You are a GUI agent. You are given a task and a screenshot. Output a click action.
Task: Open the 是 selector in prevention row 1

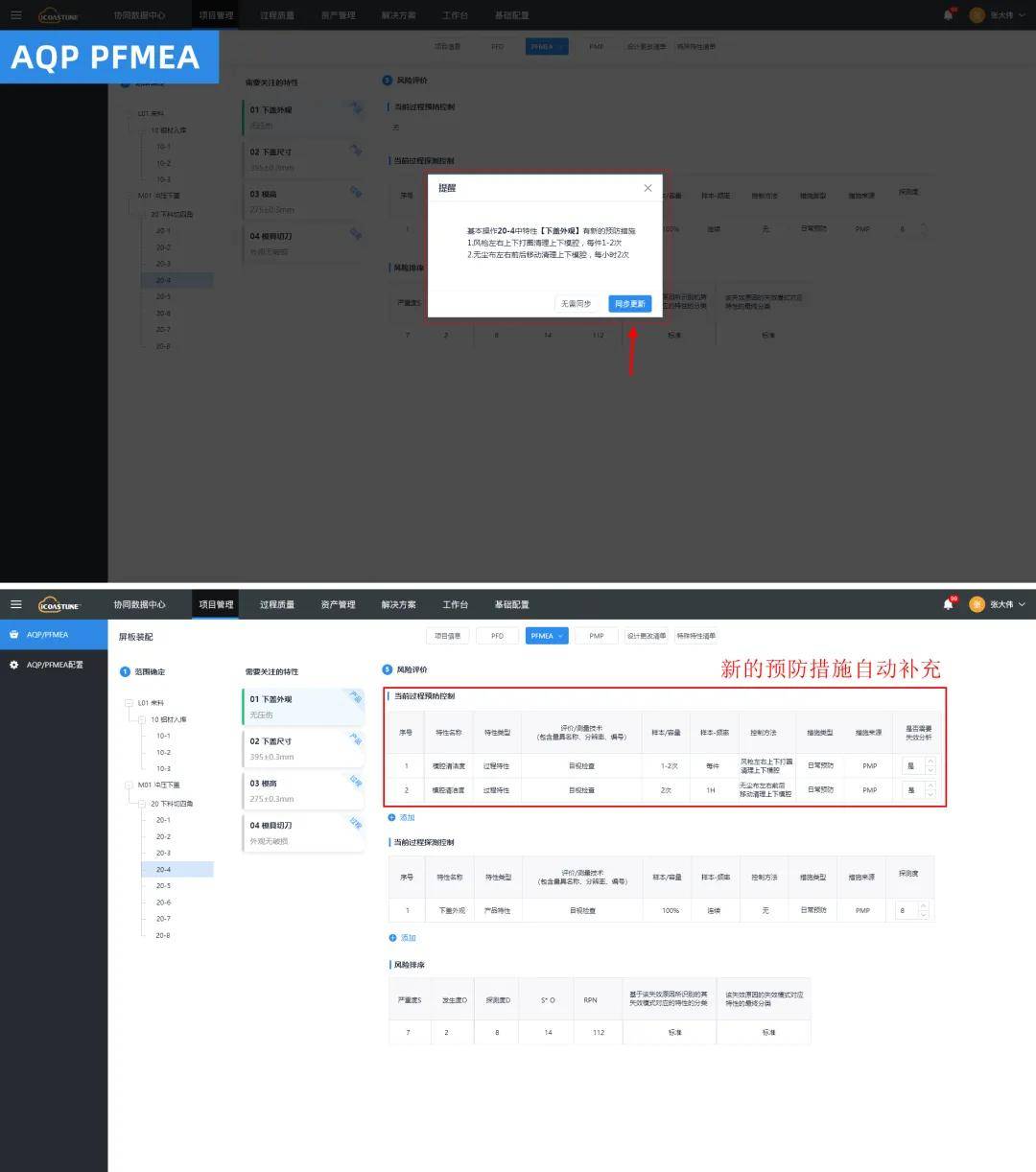click(918, 765)
